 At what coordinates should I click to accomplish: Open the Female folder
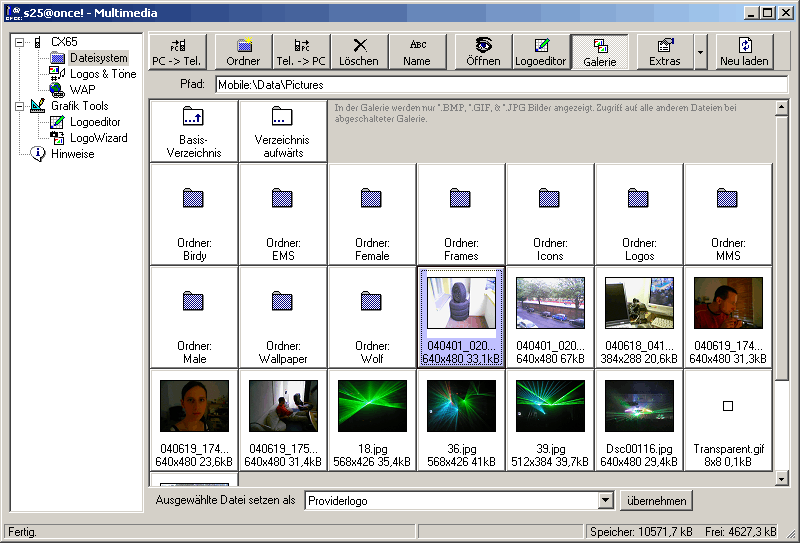372,214
